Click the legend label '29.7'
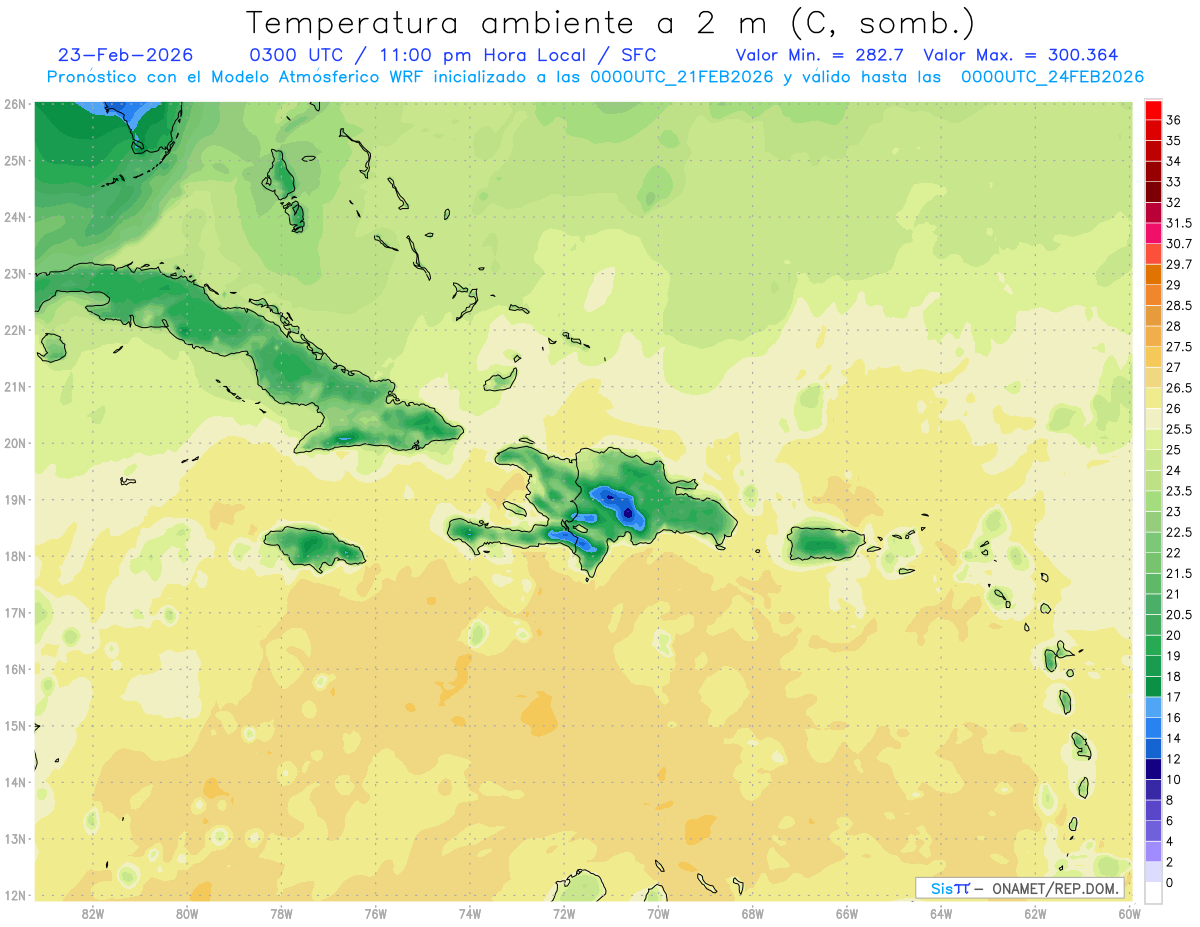The height and width of the screenshot is (927, 1200). click(1179, 264)
